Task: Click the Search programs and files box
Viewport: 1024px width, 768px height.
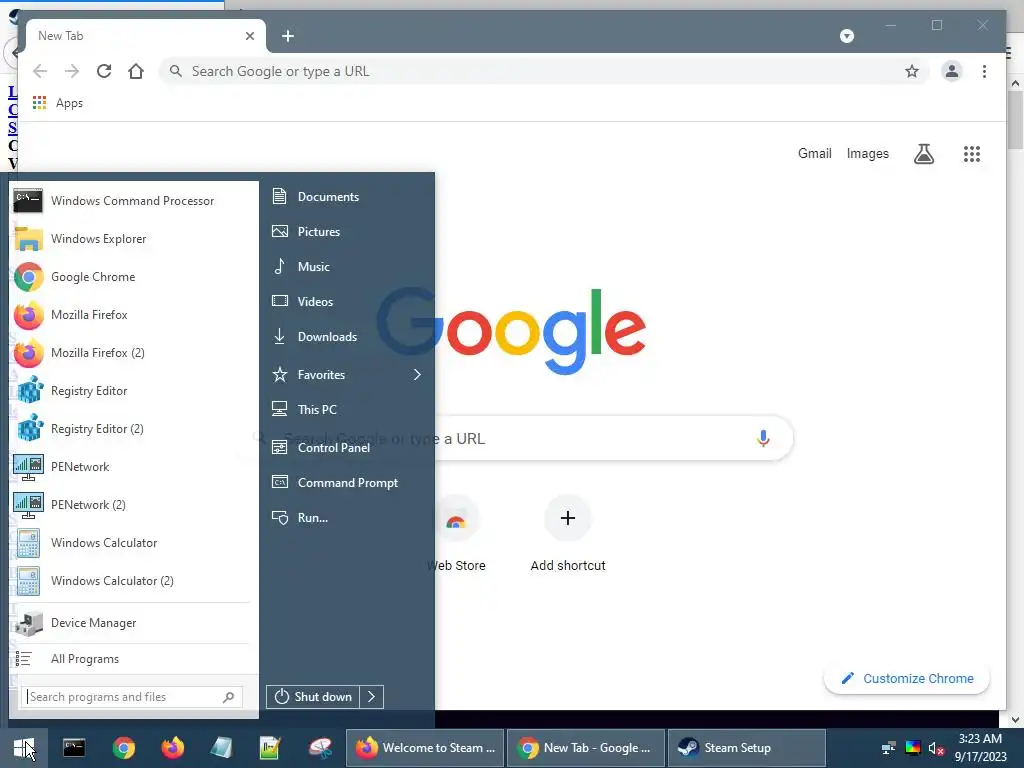Action: pyautogui.click(x=132, y=697)
